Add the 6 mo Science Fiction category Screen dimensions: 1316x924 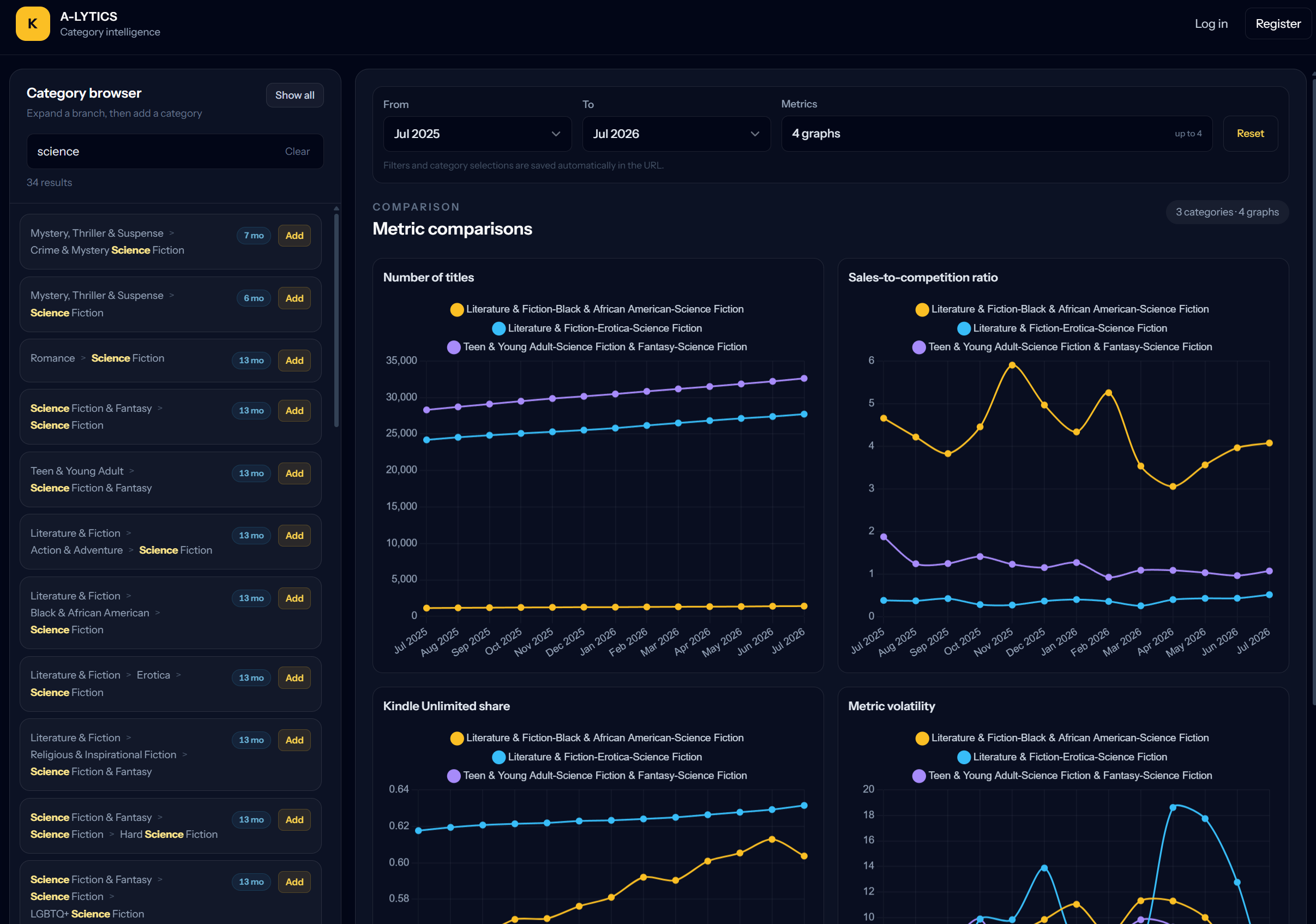click(x=295, y=298)
